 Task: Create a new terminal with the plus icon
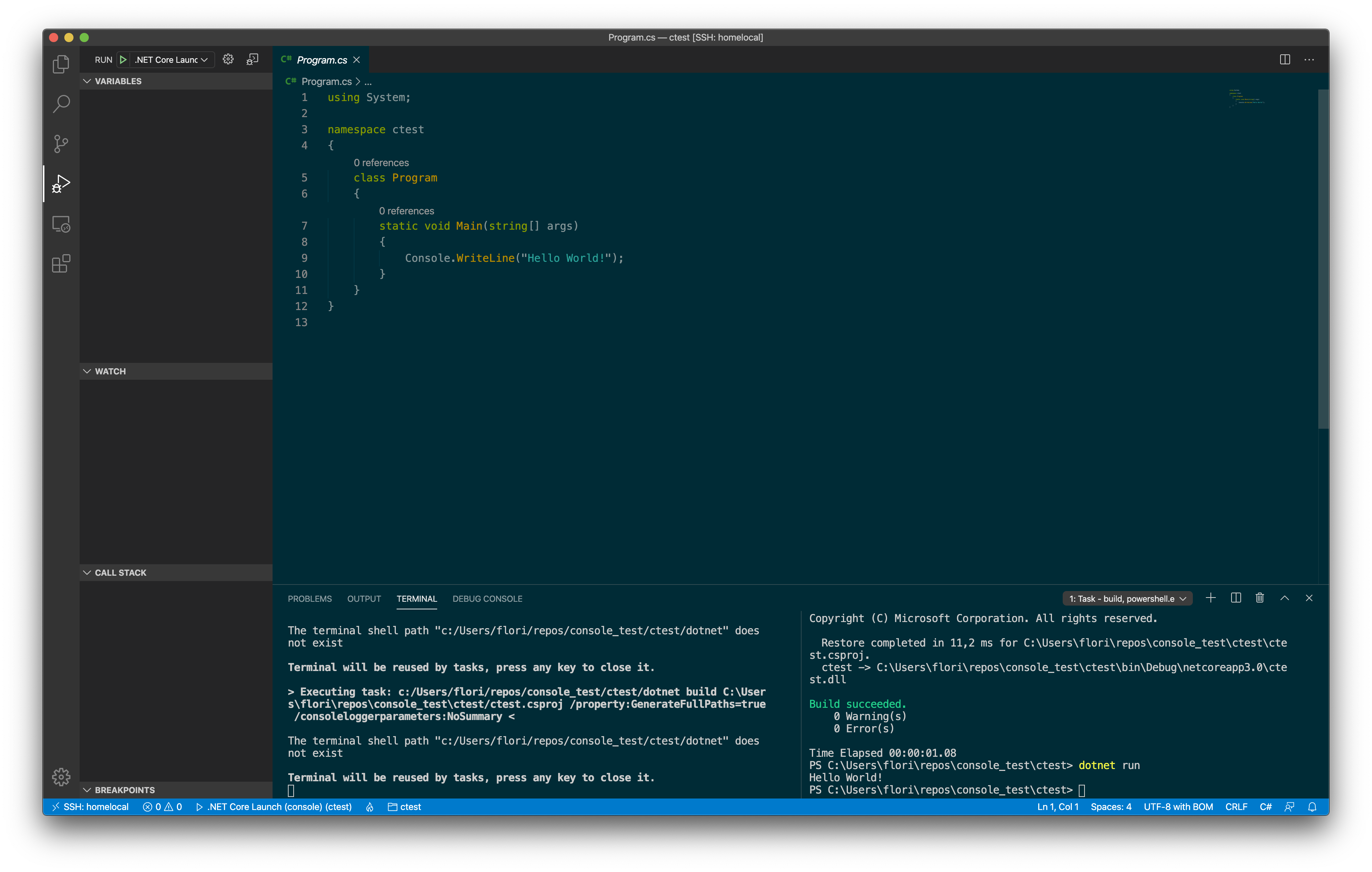[1211, 598]
